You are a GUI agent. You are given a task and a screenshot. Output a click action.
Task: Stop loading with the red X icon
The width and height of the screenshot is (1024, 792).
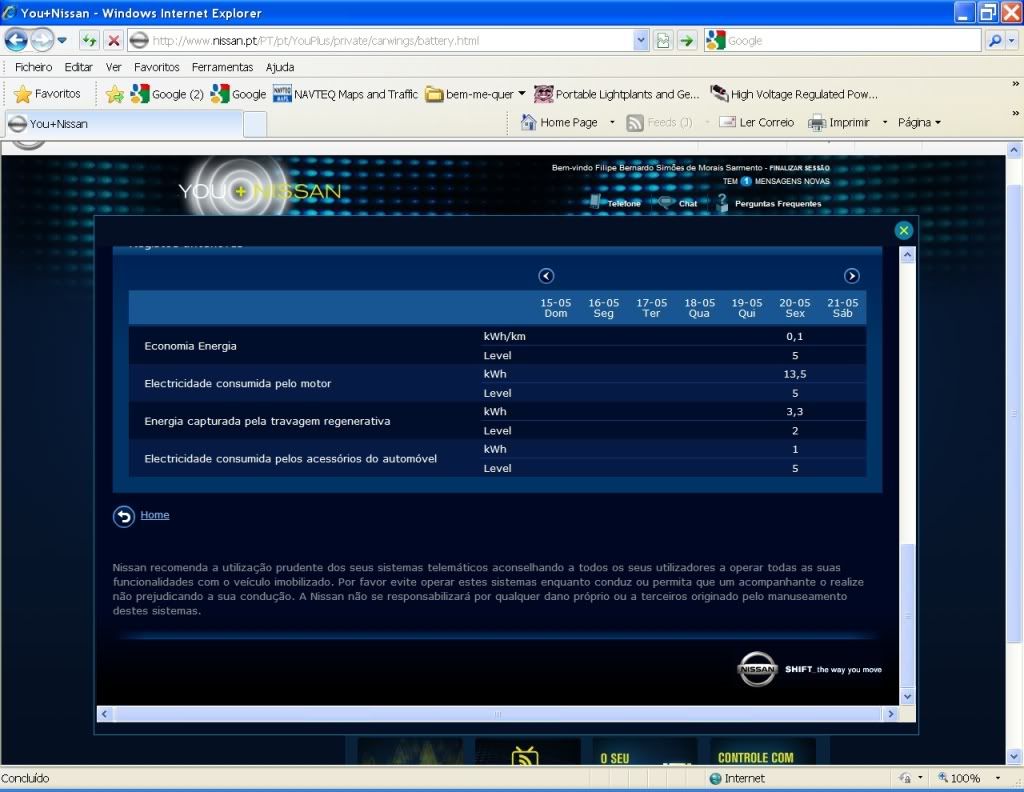point(114,40)
